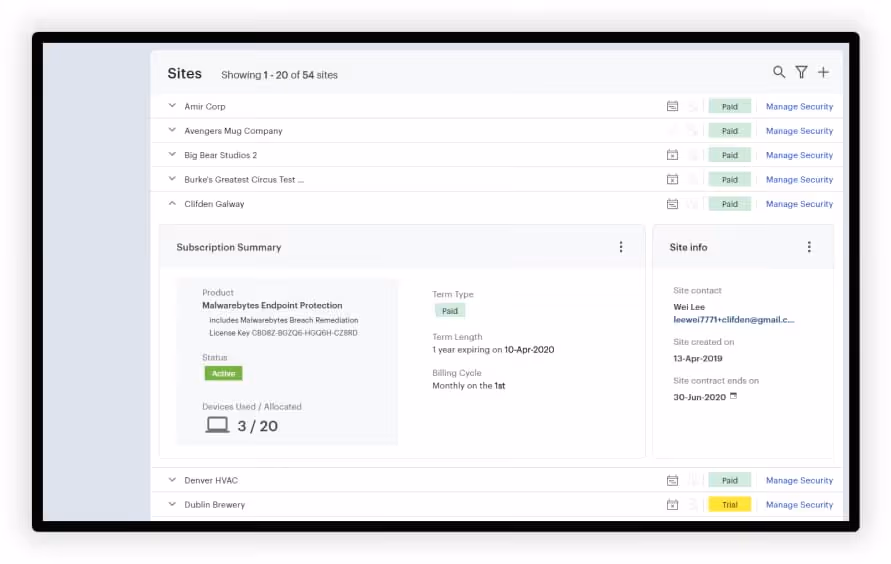The image size is (891, 564).
Task: Open Manage Security for Big Bear Studios 2
Action: click(x=799, y=155)
